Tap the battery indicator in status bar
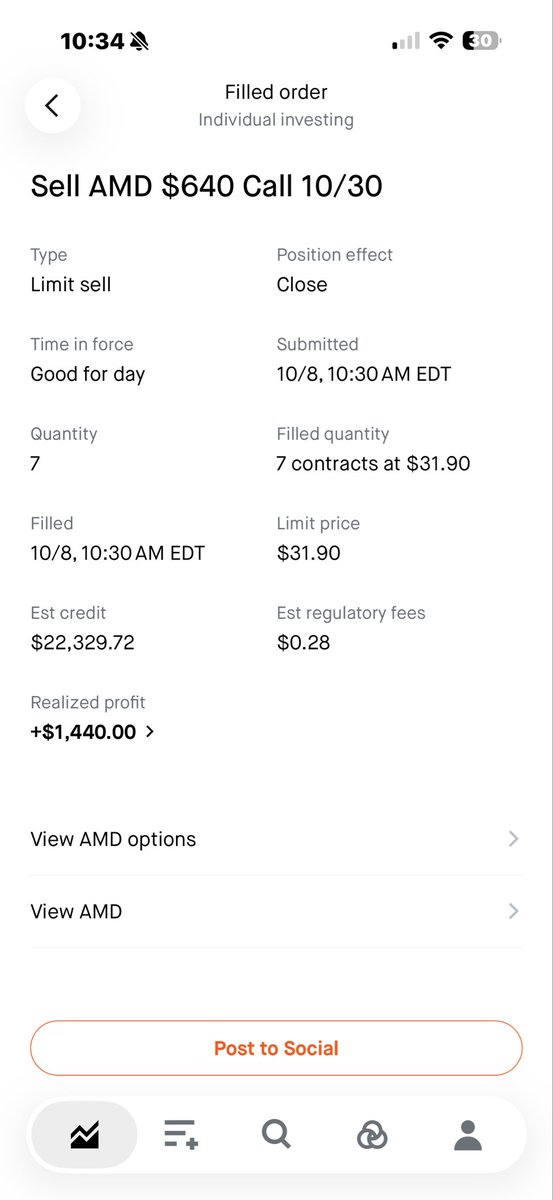553x1200 pixels. point(482,41)
